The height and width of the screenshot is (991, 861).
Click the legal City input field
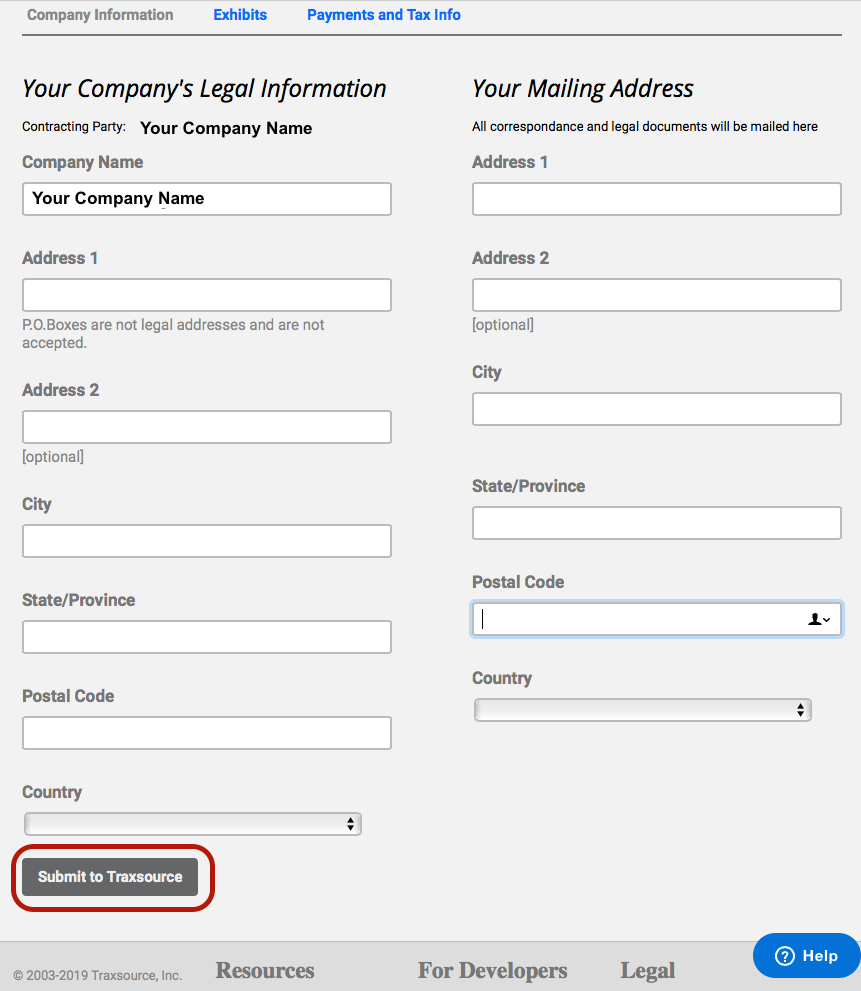coord(206,541)
